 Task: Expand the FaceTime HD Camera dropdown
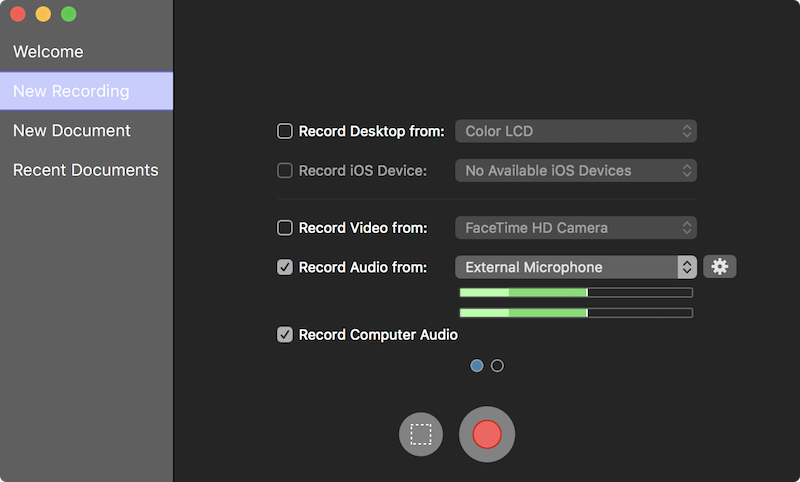[x=575, y=228]
